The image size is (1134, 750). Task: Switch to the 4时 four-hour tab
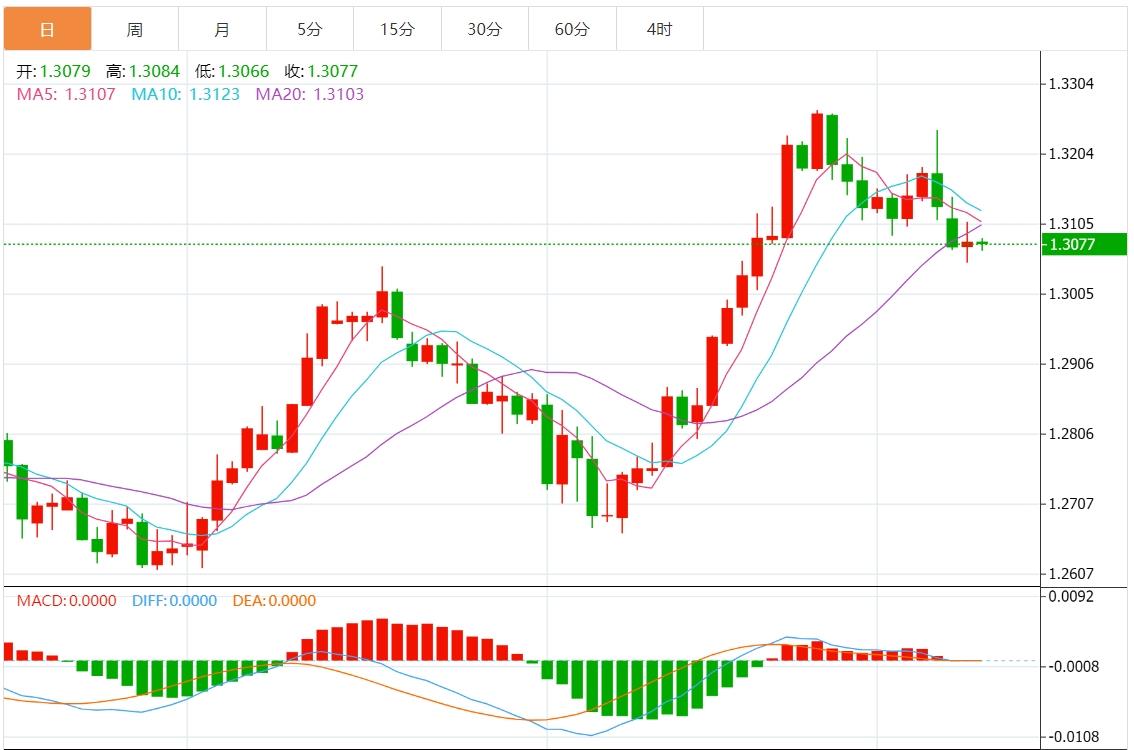click(659, 30)
